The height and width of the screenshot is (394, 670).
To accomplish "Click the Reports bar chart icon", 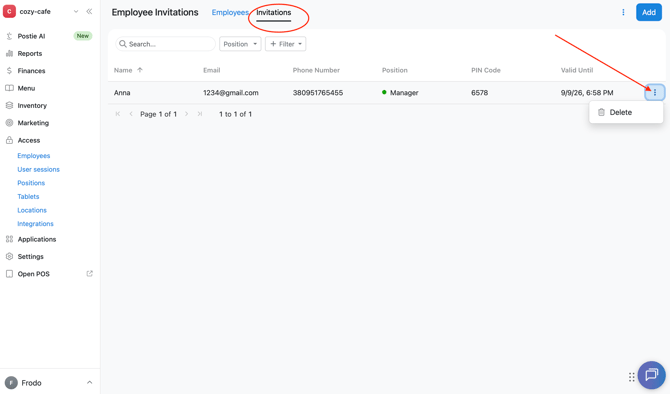I will click(9, 53).
